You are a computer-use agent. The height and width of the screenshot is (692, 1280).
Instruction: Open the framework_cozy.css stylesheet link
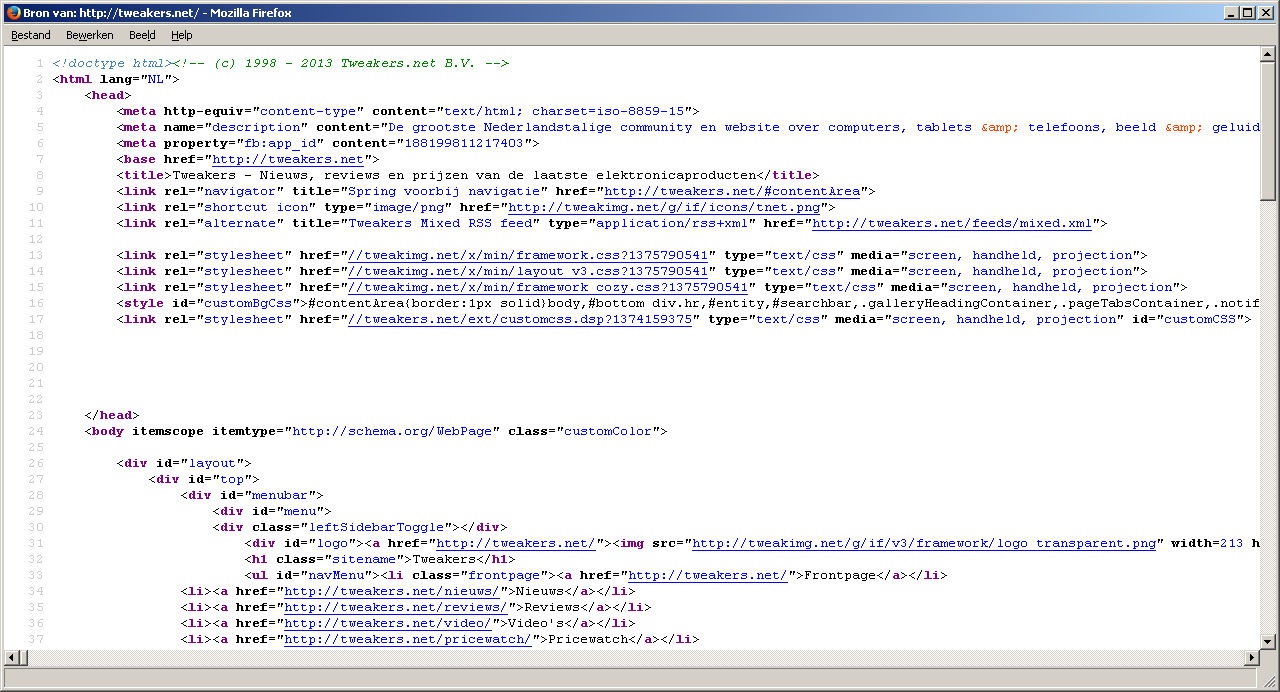548,287
